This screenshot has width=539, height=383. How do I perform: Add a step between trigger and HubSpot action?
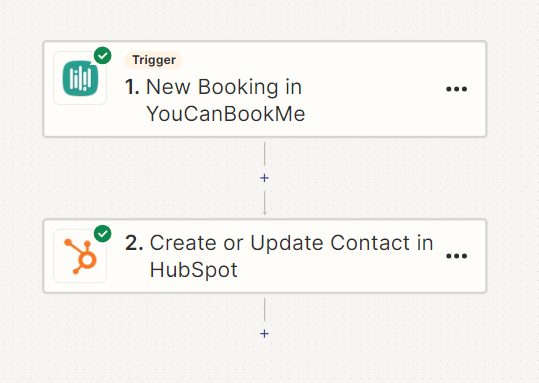tap(264, 178)
